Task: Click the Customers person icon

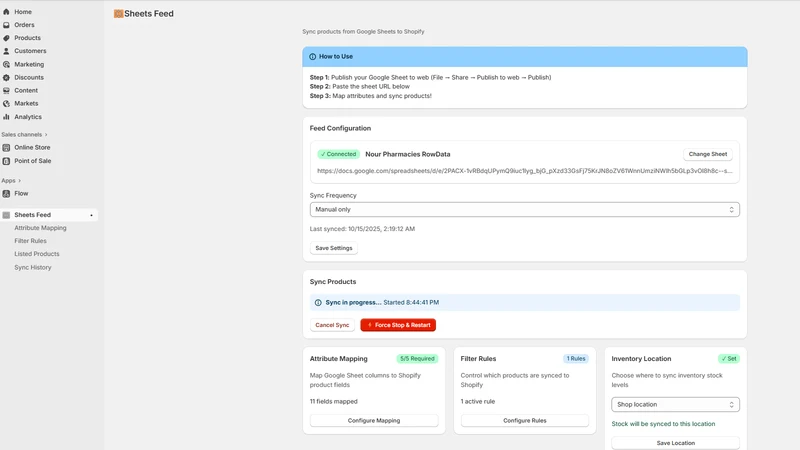Action: coord(6,51)
